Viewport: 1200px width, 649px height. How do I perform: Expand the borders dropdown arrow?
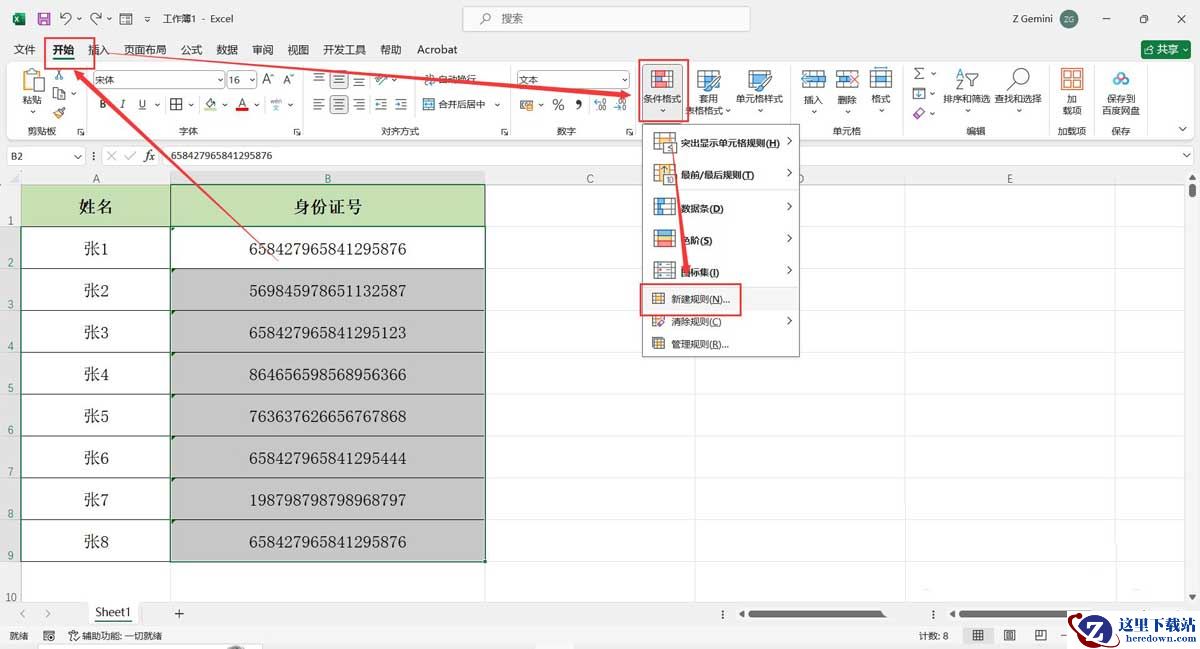click(191, 104)
